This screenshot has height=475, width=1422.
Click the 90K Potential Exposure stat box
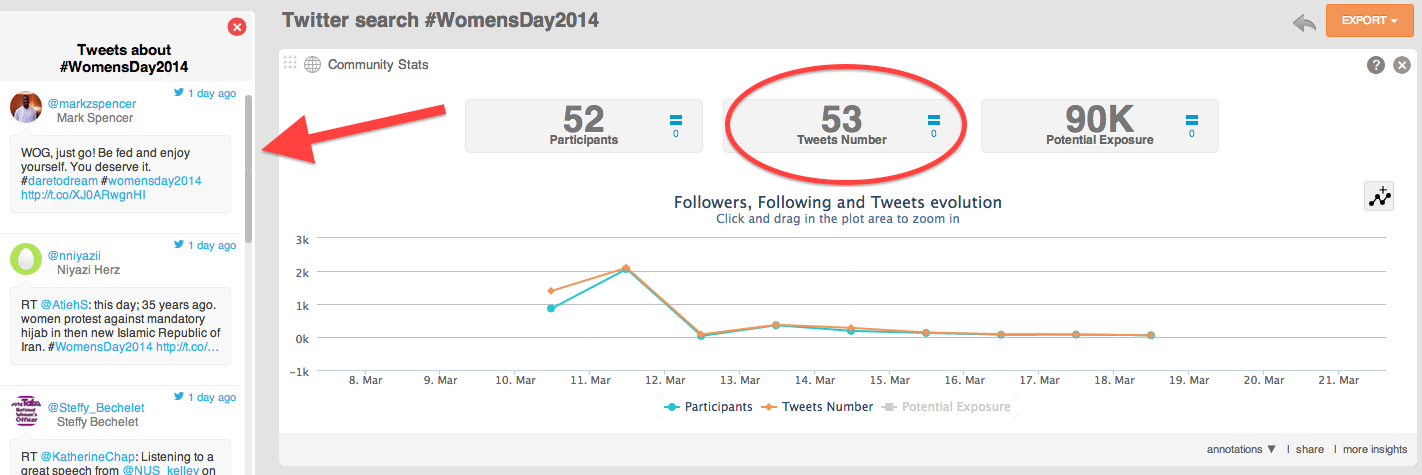coord(1099,126)
